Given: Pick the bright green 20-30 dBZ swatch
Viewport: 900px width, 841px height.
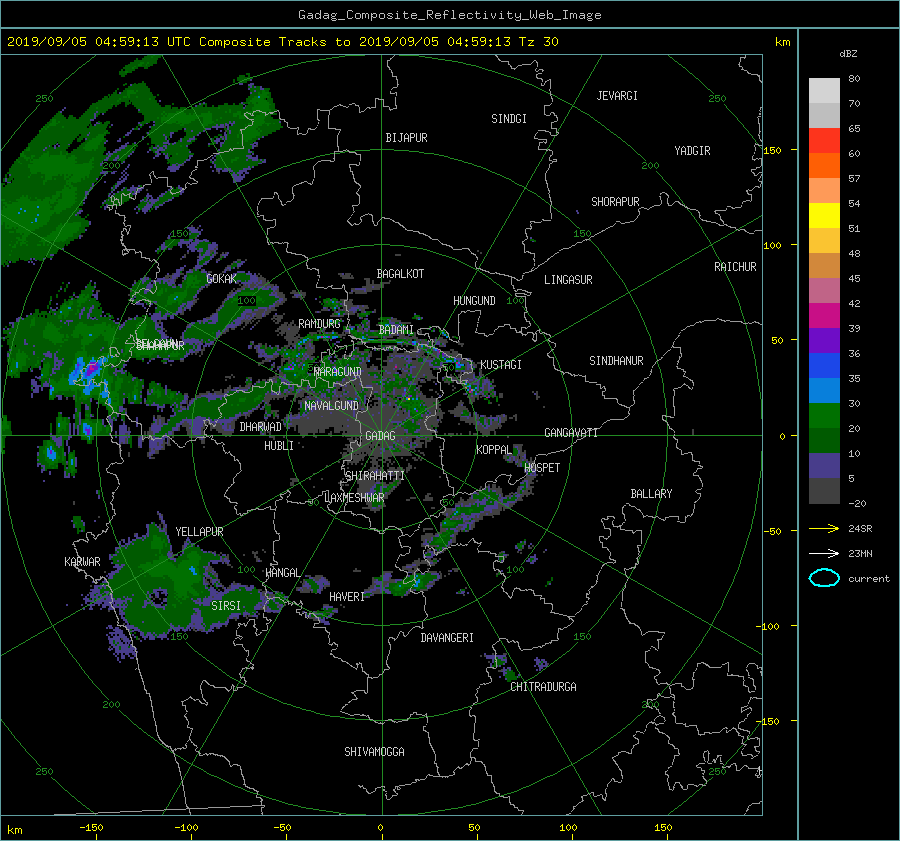Looking at the screenshot, I should pyautogui.click(x=824, y=416).
